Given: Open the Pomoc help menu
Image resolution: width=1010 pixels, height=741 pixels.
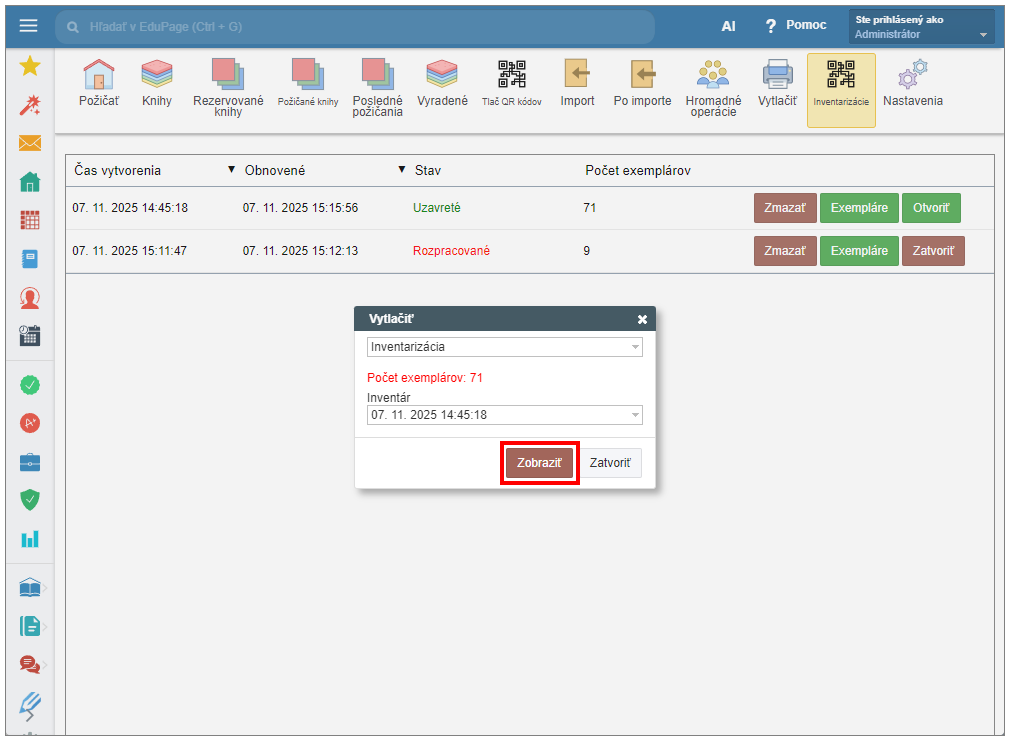Looking at the screenshot, I should coord(795,26).
